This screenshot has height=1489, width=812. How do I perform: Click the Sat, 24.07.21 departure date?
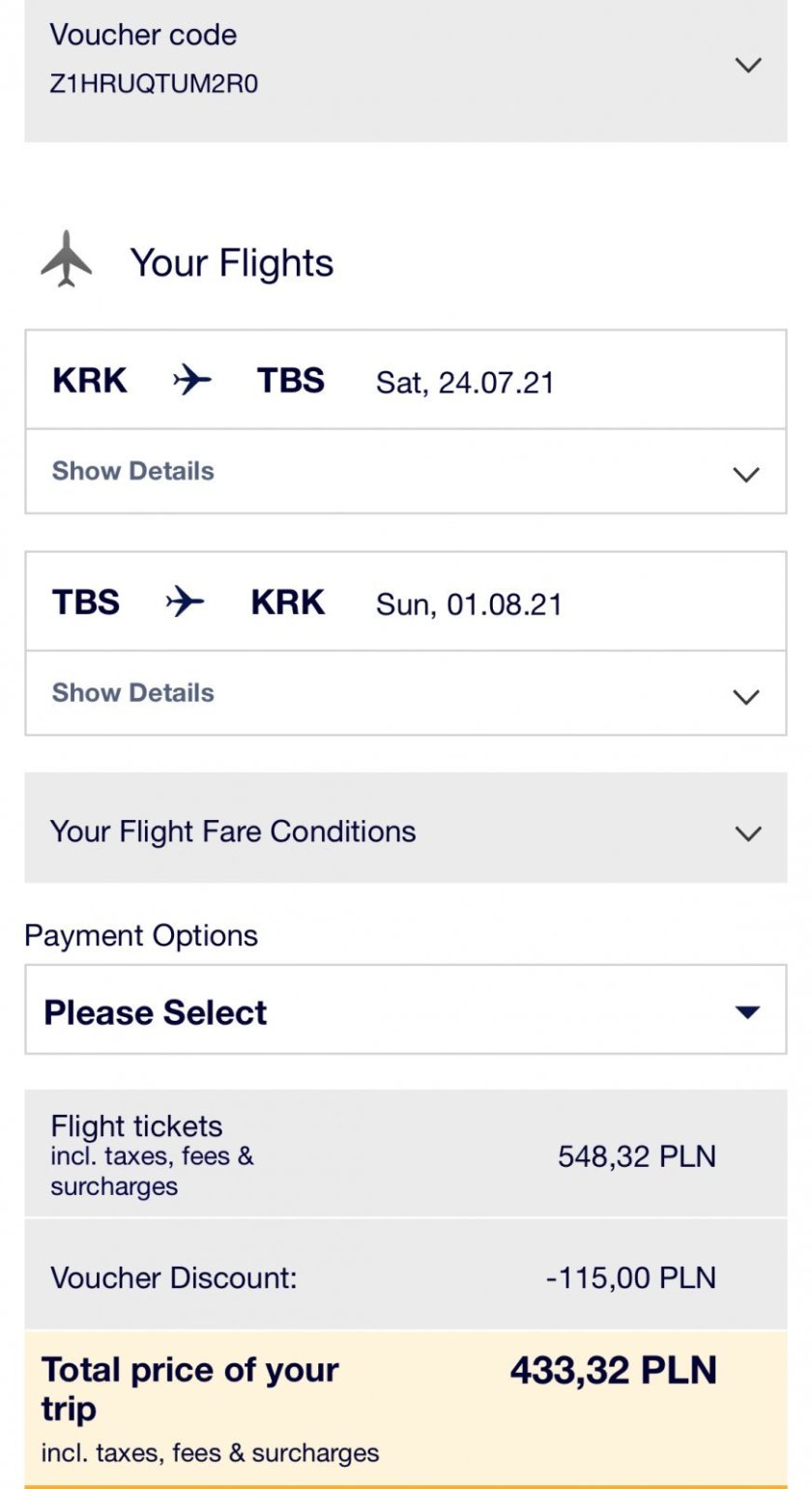tap(465, 383)
